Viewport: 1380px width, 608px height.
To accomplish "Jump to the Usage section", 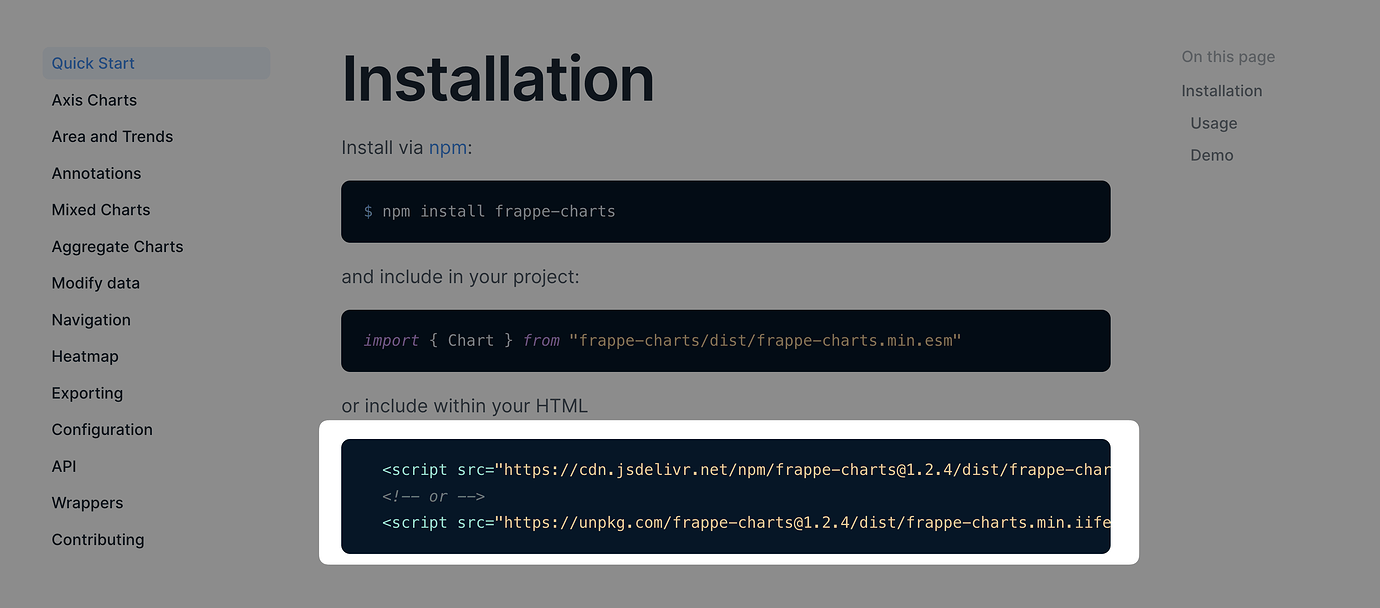I will [x=1213, y=123].
